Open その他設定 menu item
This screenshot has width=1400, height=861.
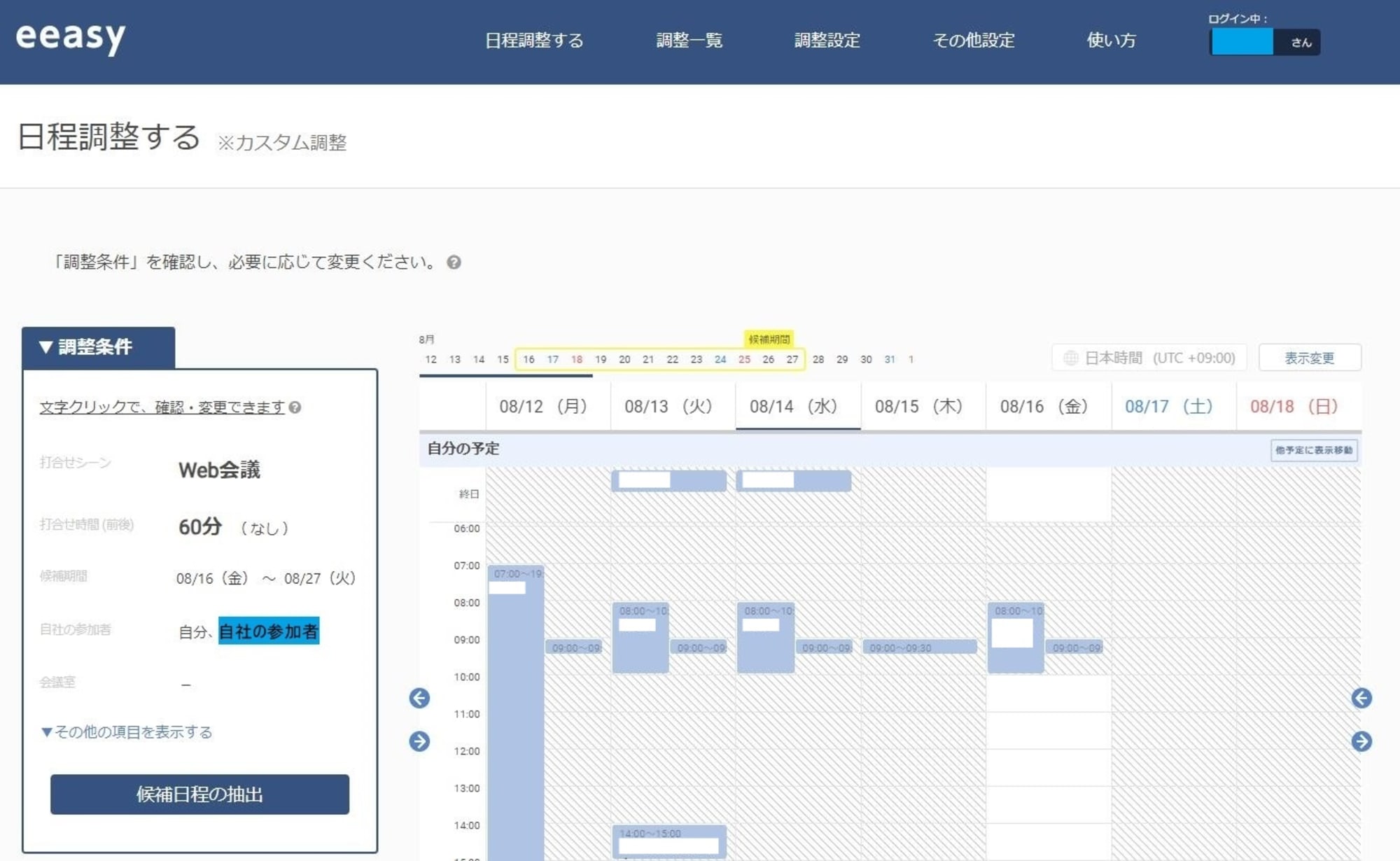coord(973,41)
